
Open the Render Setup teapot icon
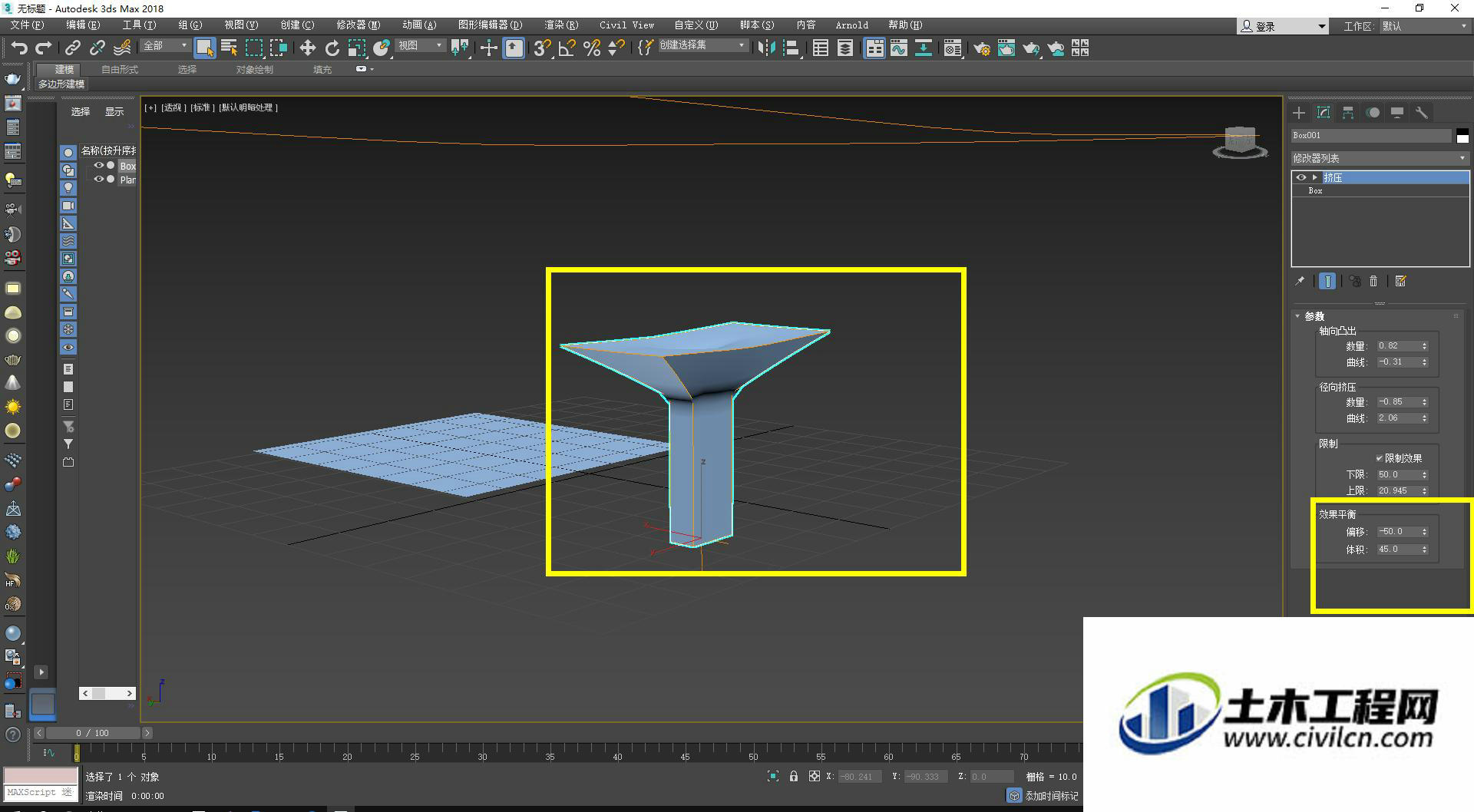(x=981, y=48)
